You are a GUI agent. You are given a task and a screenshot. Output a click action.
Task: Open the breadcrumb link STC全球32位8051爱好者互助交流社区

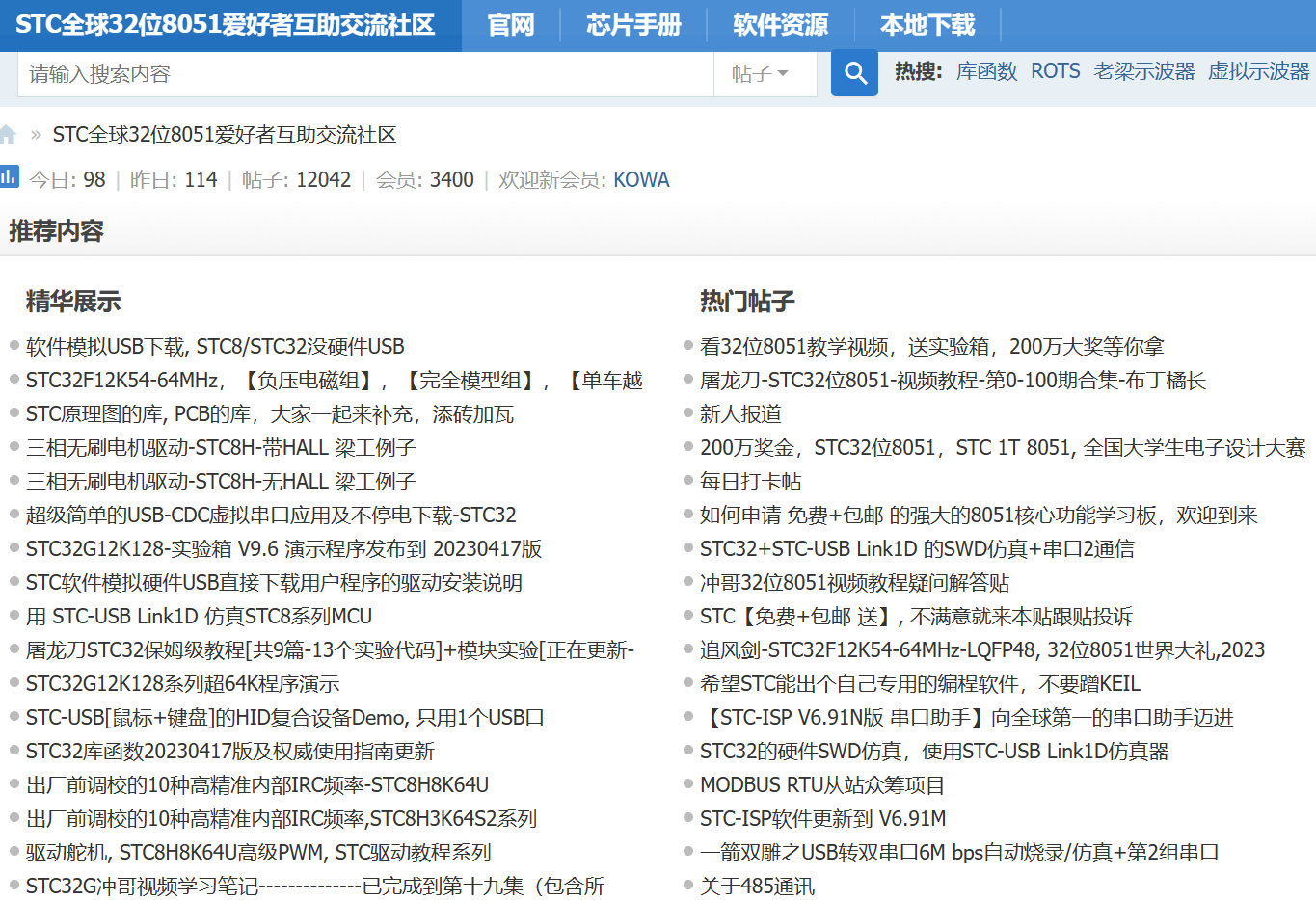pos(225,135)
